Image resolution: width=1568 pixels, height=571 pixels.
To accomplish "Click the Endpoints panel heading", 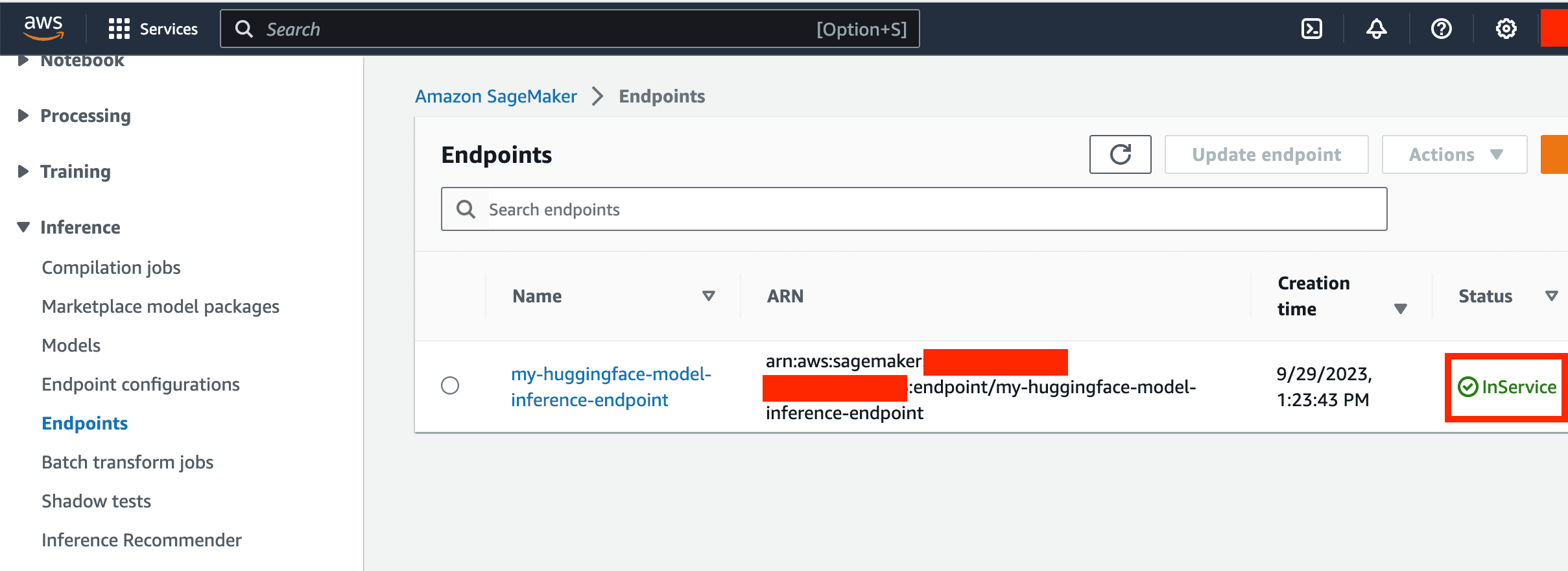I will [x=496, y=154].
